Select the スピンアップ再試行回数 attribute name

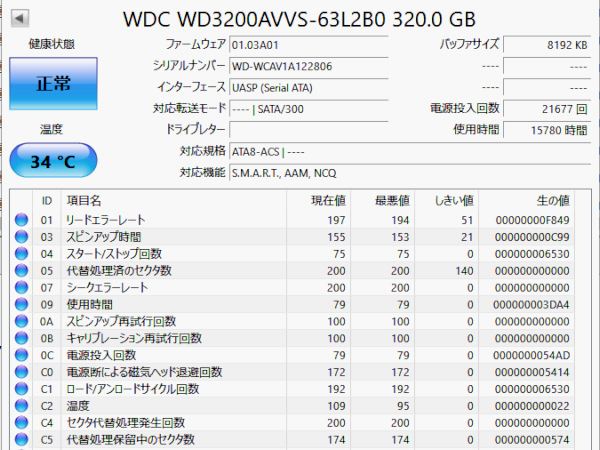(x=121, y=321)
